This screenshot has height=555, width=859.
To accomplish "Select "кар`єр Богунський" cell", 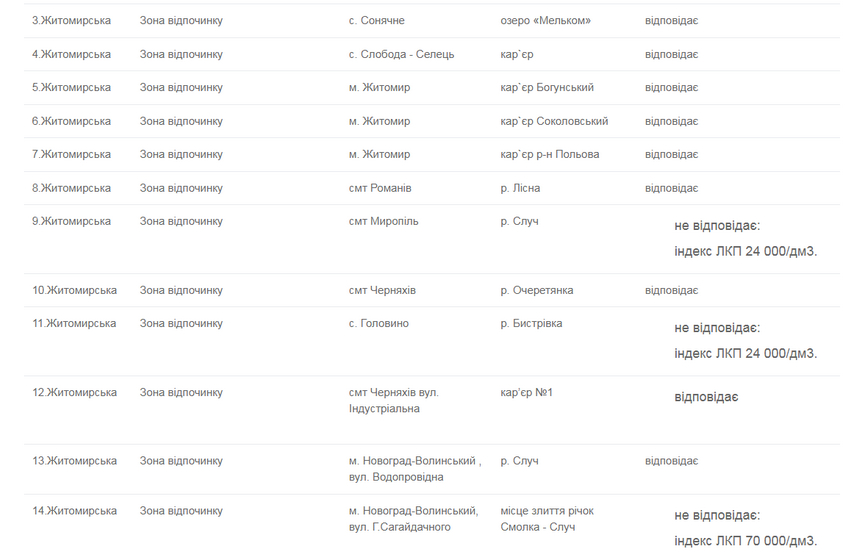I will click(x=549, y=88).
